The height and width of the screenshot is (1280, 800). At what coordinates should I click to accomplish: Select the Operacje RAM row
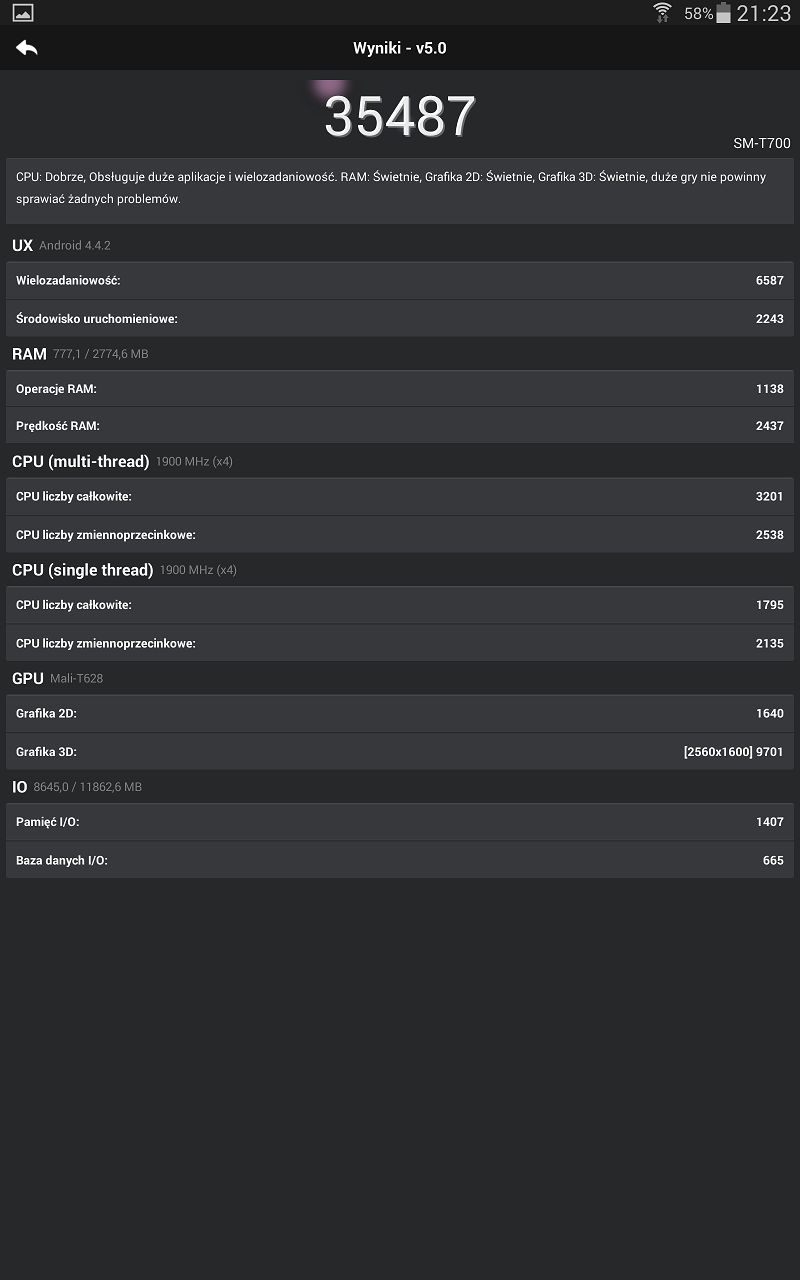pos(400,389)
